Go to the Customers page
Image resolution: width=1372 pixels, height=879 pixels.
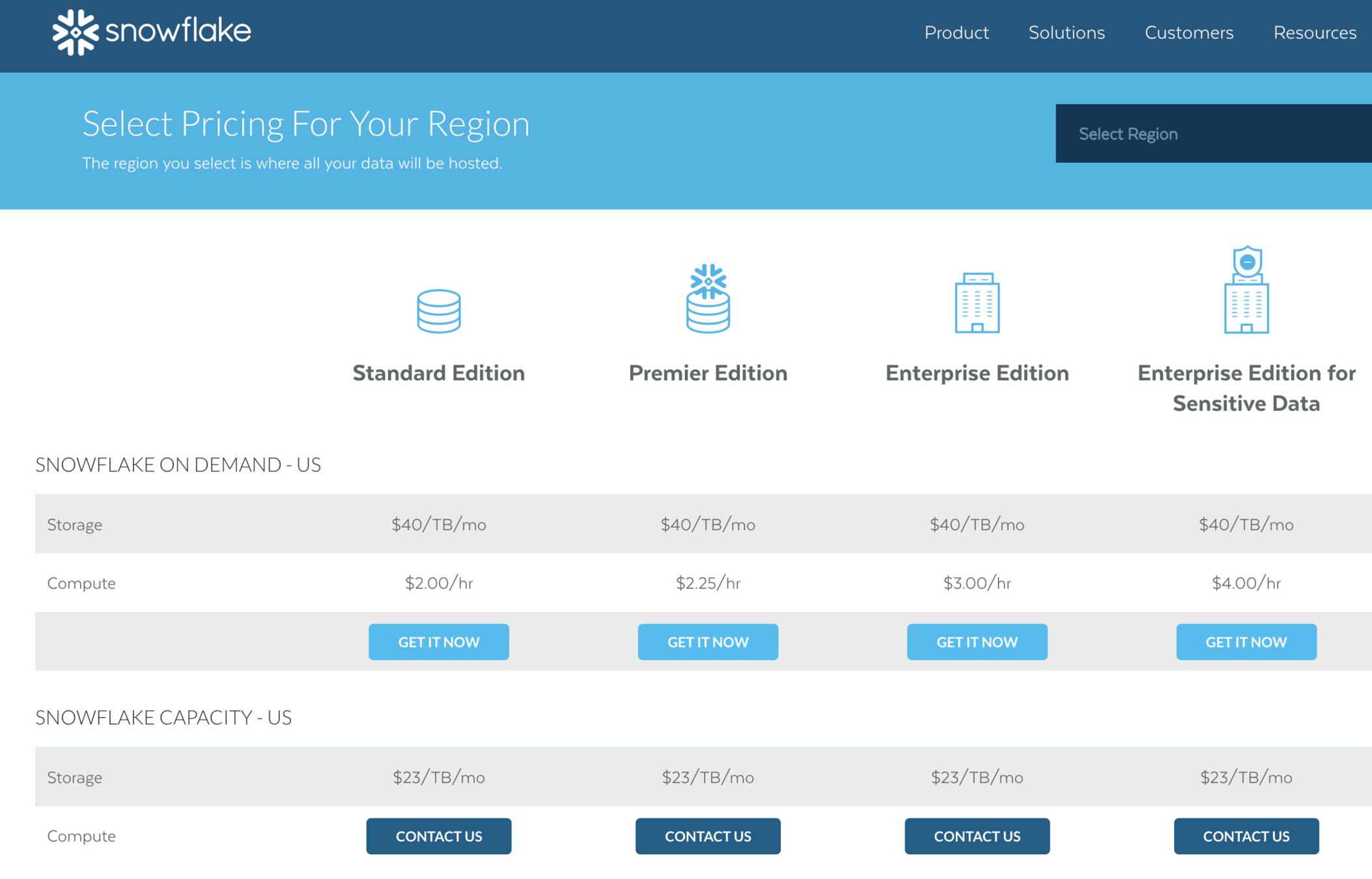click(x=1188, y=33)
